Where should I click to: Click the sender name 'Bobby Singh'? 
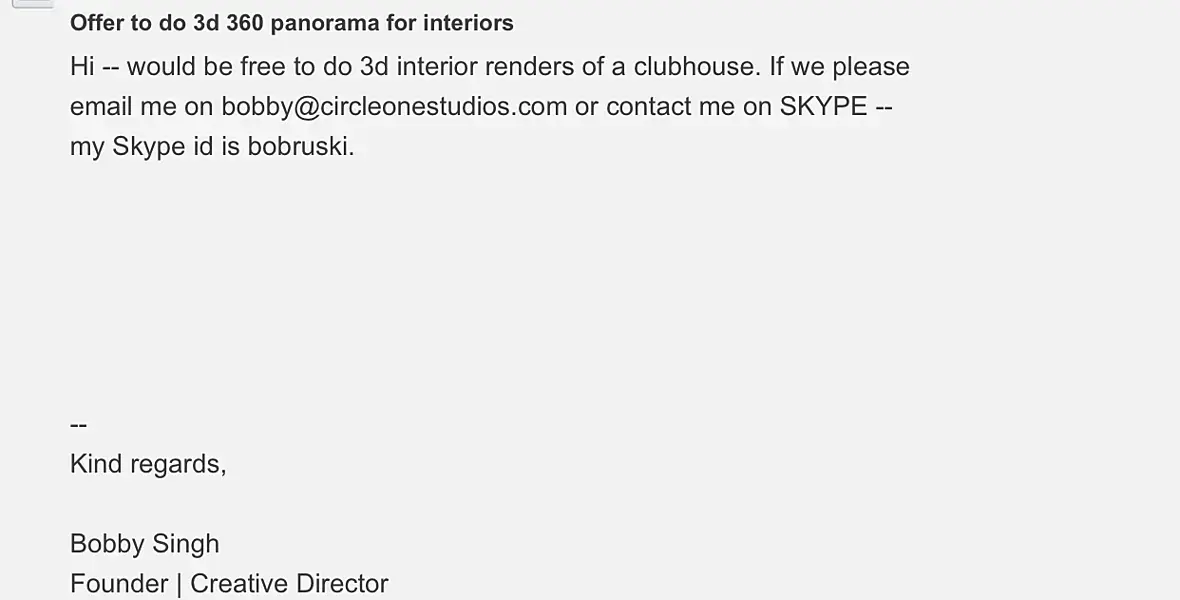pyautogui.click(x=144, y=544)
